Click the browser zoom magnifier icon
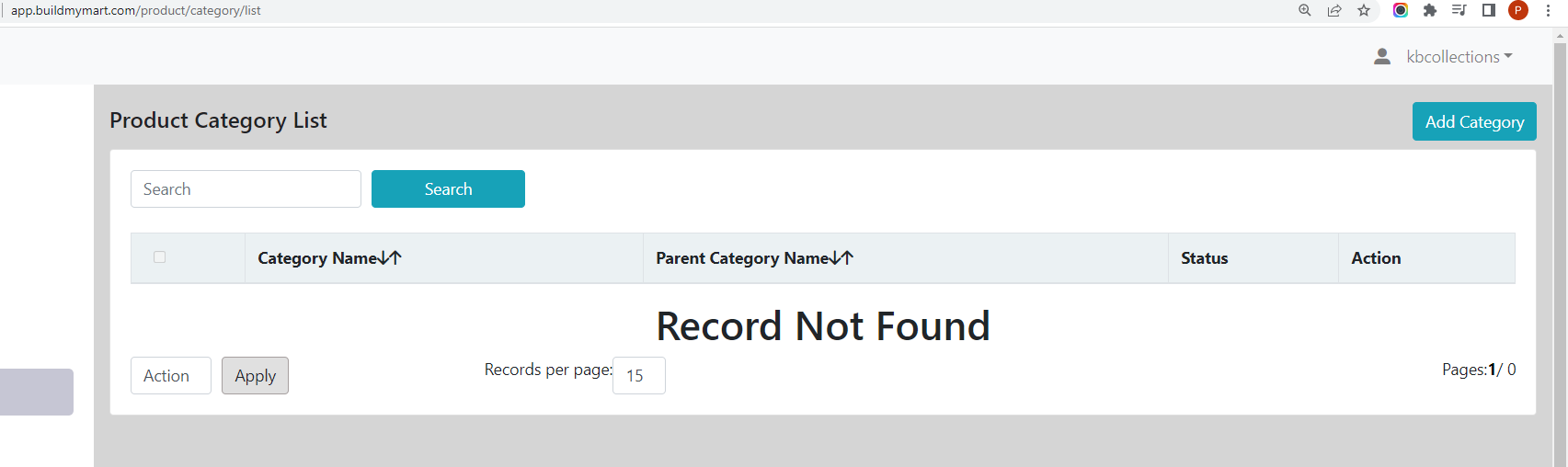This screenshot has width=1568, height=467. pyautogui.click(x=1304, y=10)
